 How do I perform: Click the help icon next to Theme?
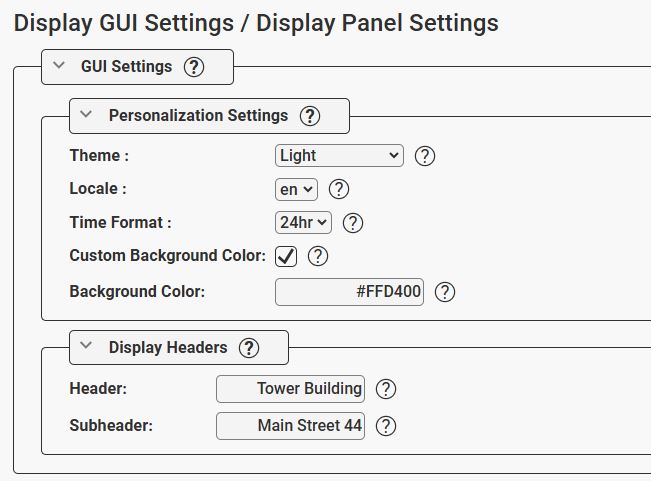click(425, 156)
